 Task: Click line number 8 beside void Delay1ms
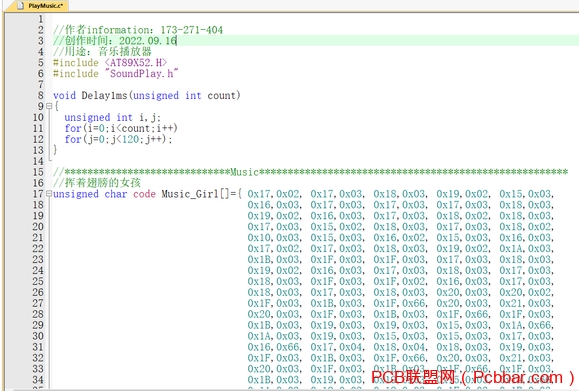[x=41, y=95]
